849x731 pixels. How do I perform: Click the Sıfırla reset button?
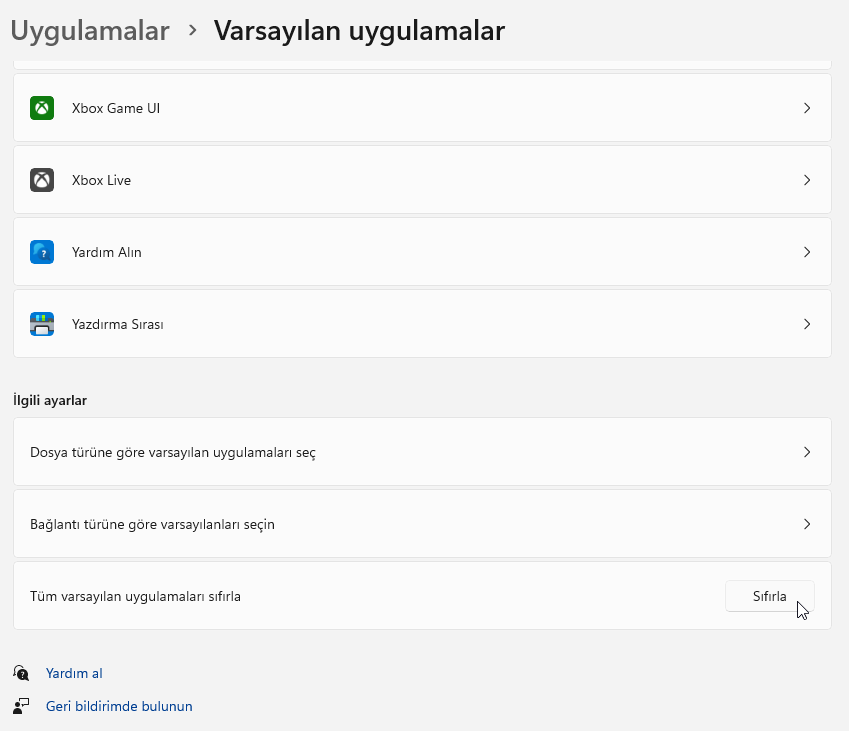coord(769,595)
